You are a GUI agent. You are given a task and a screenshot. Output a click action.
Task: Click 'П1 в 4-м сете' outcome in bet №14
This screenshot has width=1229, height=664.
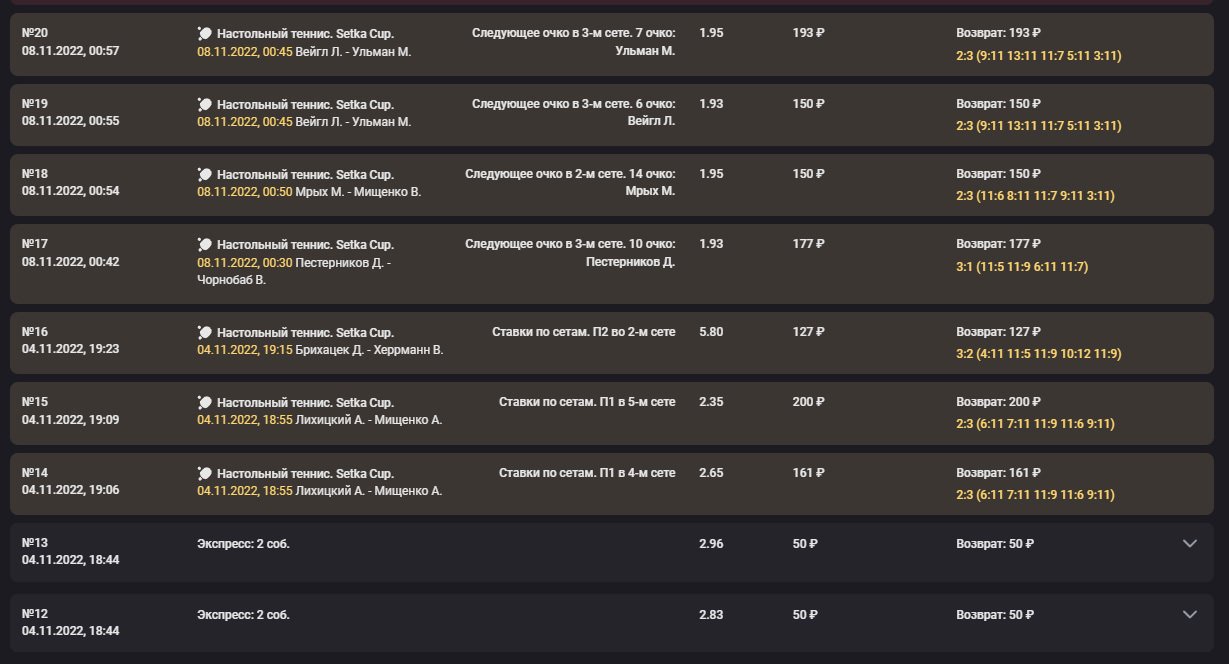click(x=636, y=473)
